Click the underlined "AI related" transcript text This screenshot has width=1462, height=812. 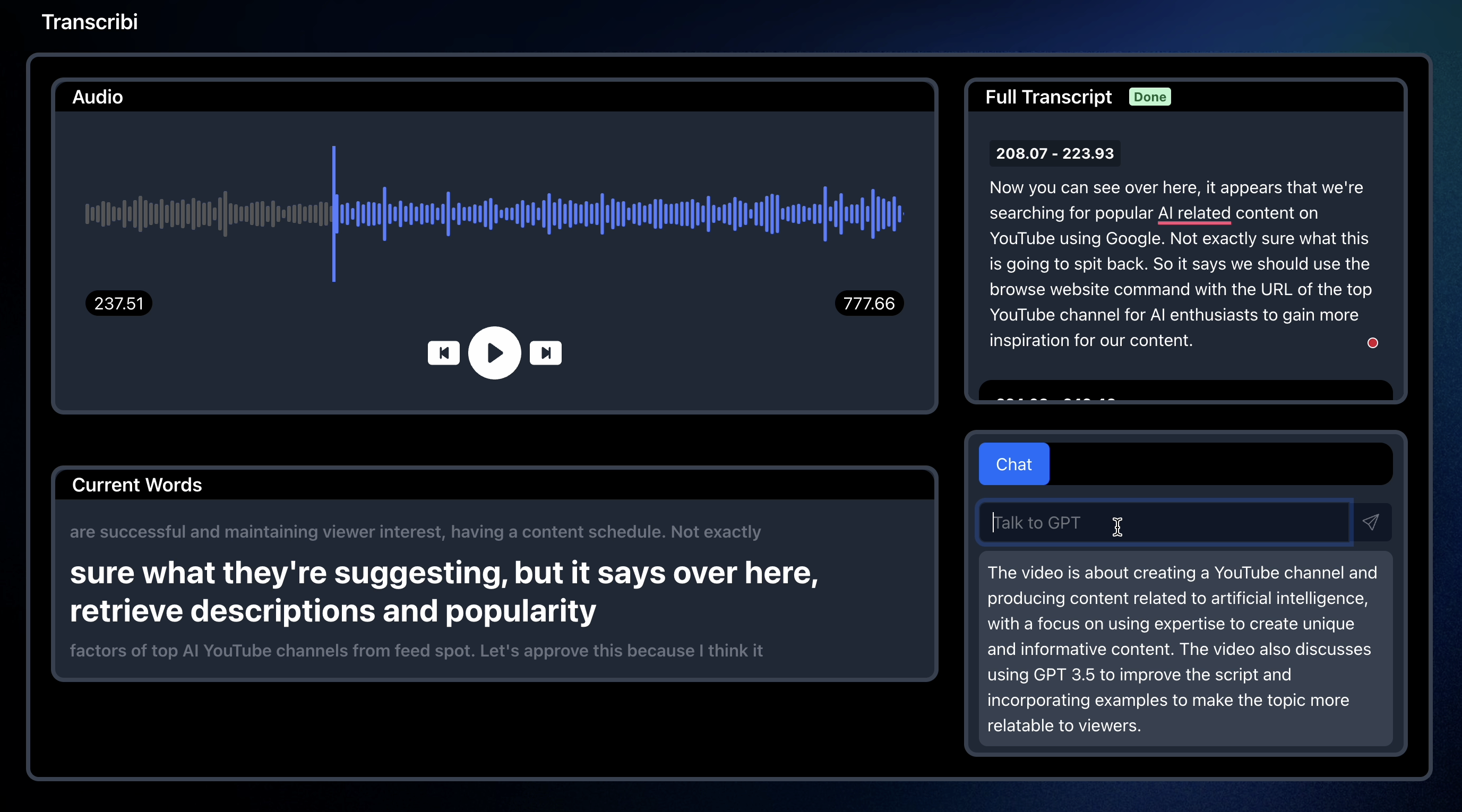(1193, 213)
